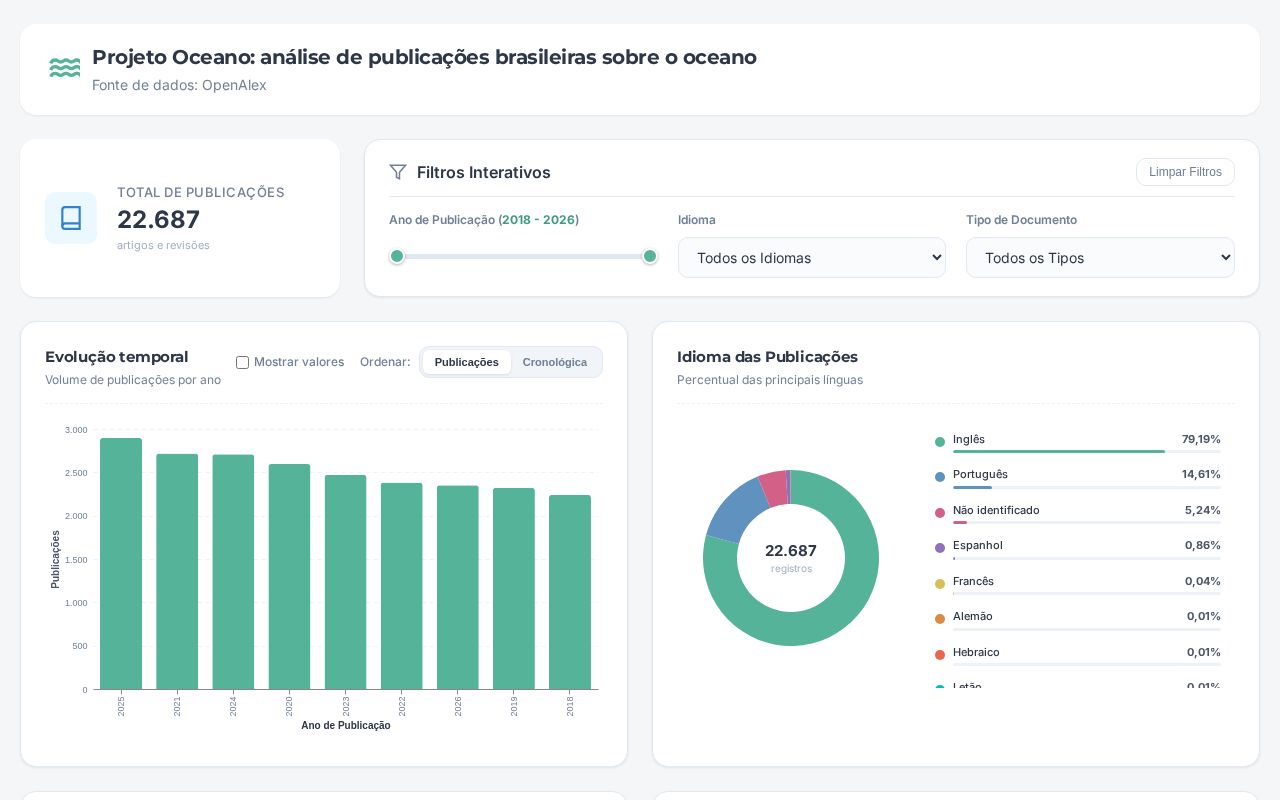Screen dimensions: 1280x800
Task: Open the Todos os Tipos dropdown
Action: [1100, 258]
